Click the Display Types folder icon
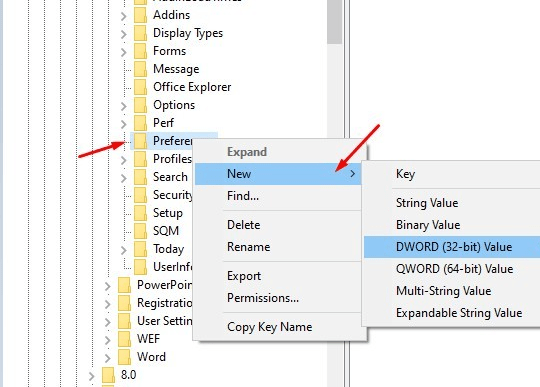Screen dimensions: 540x387 pos(140,33)
